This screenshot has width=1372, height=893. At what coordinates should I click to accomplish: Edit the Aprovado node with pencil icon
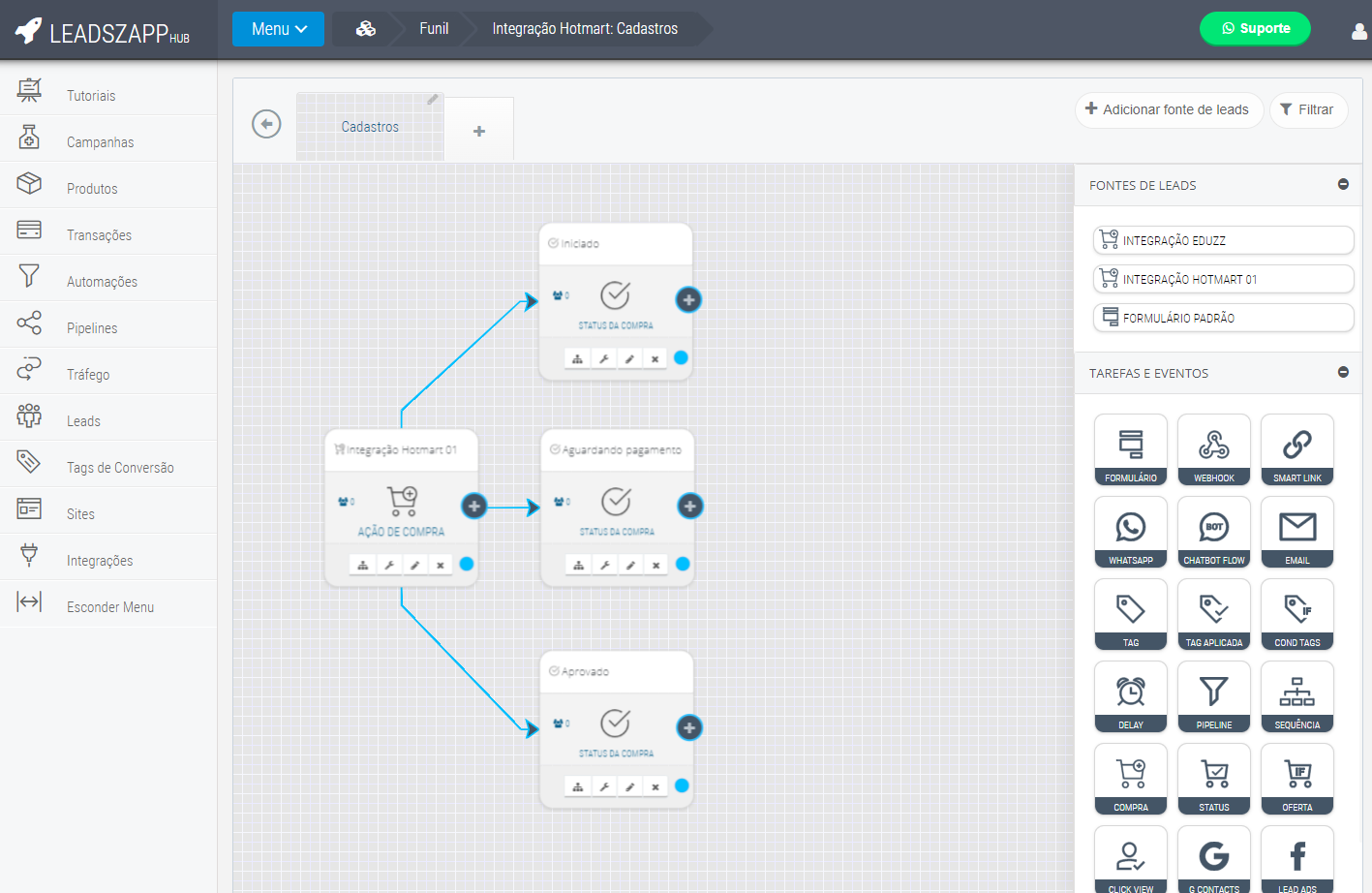630,787
